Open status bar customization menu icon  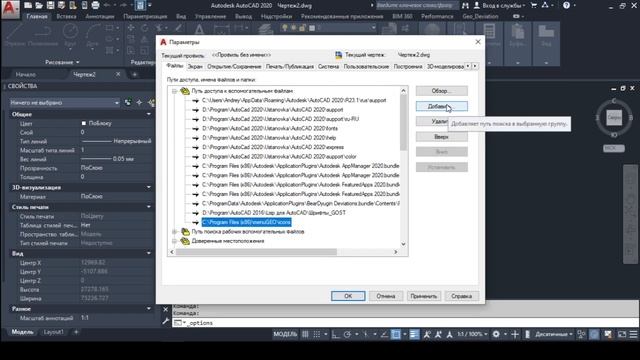(x=633, y=334)
